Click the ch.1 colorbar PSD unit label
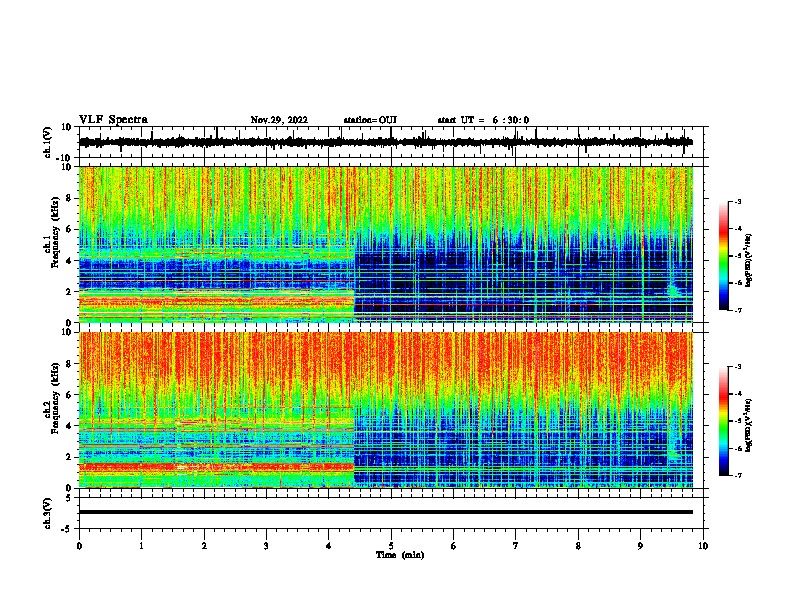This screenshot has height=612, width=792. [x=748, y=261]
